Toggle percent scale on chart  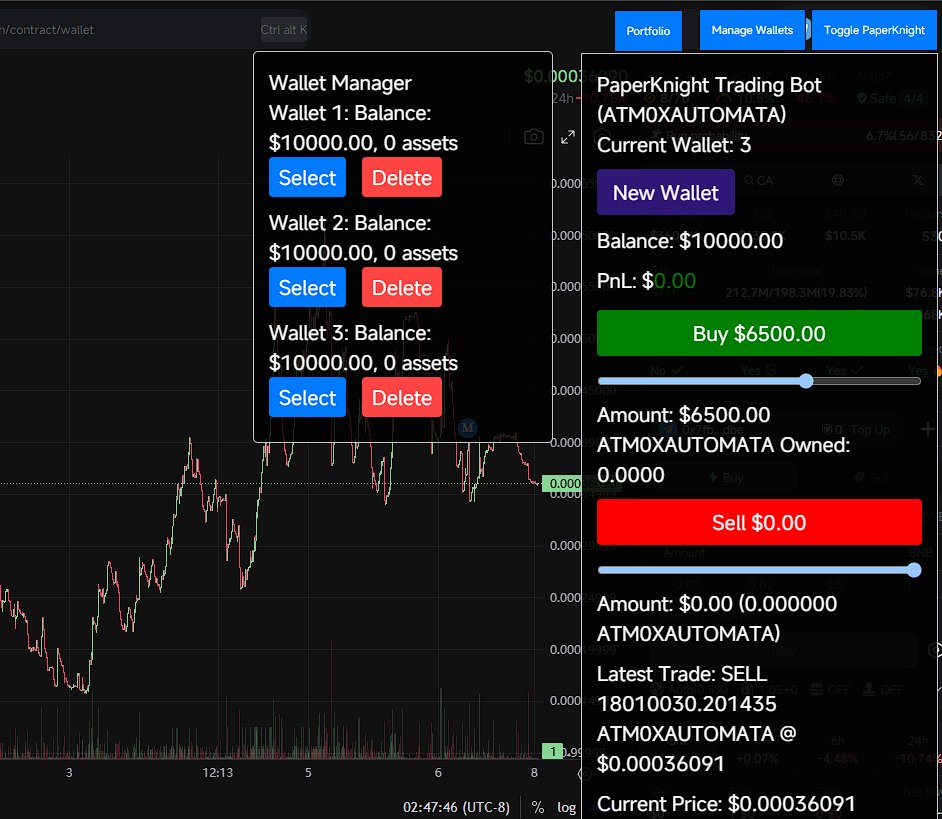(538, 807)
